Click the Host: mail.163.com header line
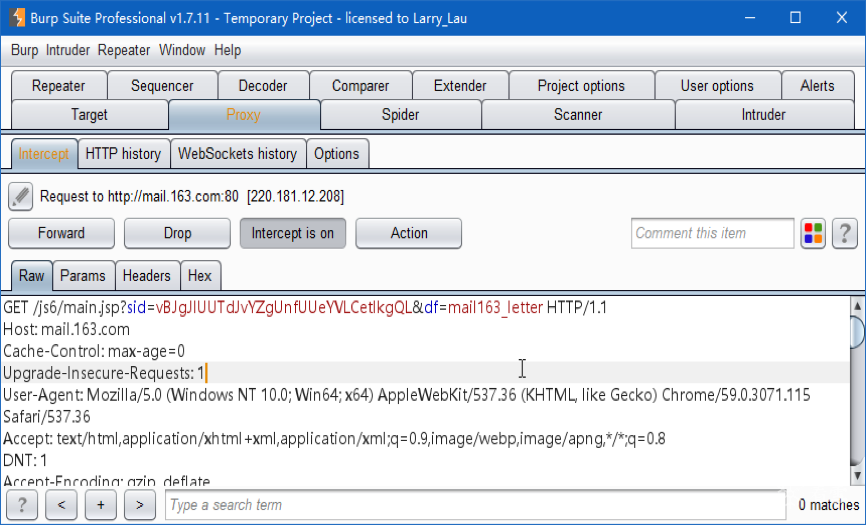Viewport: 866px width, 525px height. 66,330
